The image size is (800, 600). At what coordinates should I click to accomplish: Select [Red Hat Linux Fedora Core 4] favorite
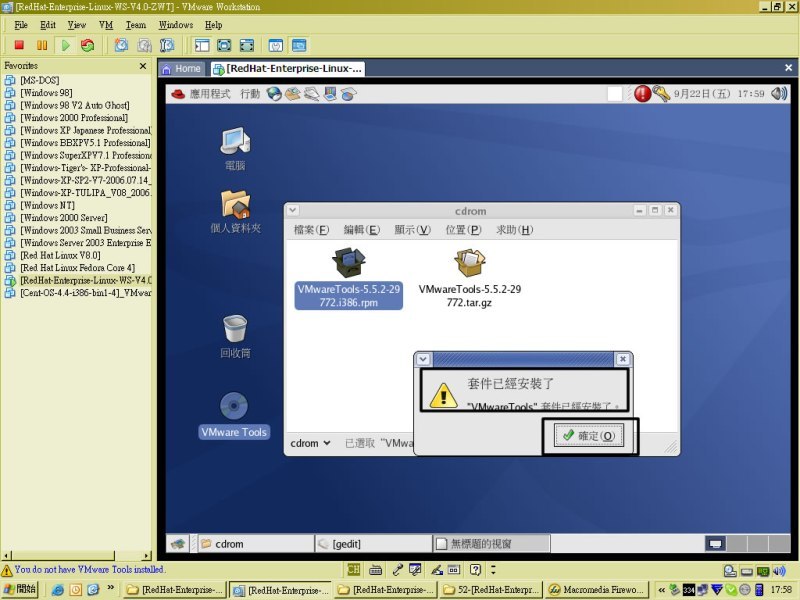click(x=78, y=268)
